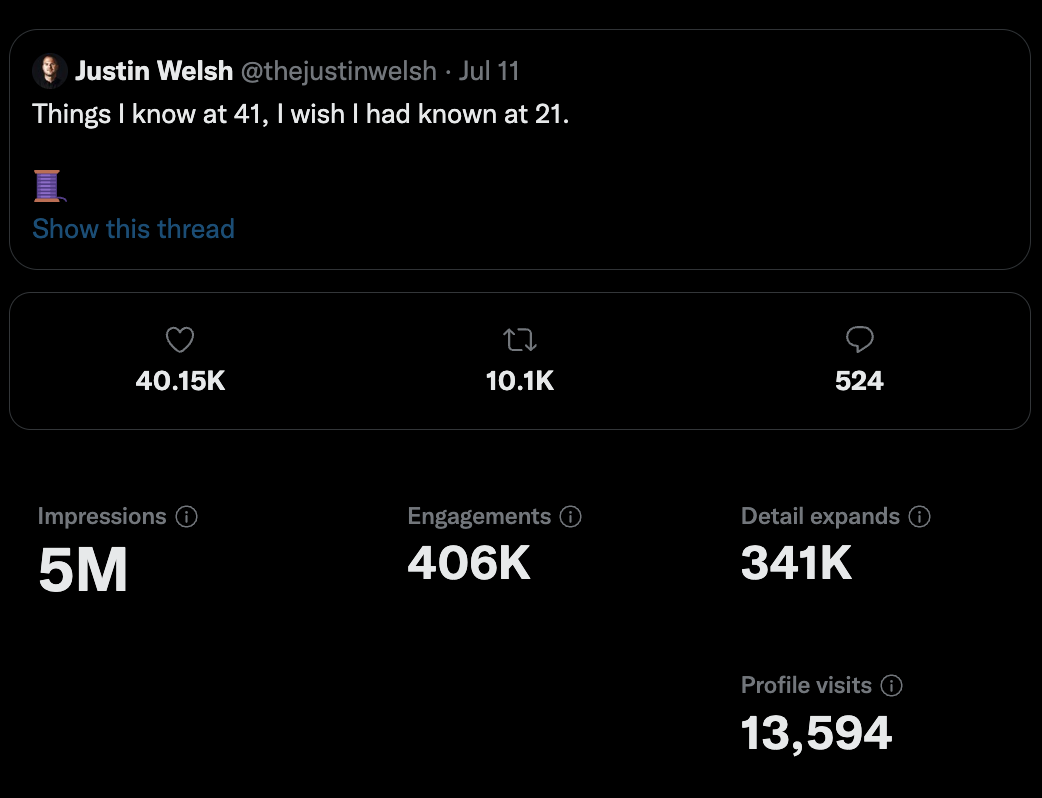Image resolution: width=1042 pixels, height=798 pixels.
Task: Click the tweet text about 41 and 21
Action: pyautogui.click(x=300, y=114)
